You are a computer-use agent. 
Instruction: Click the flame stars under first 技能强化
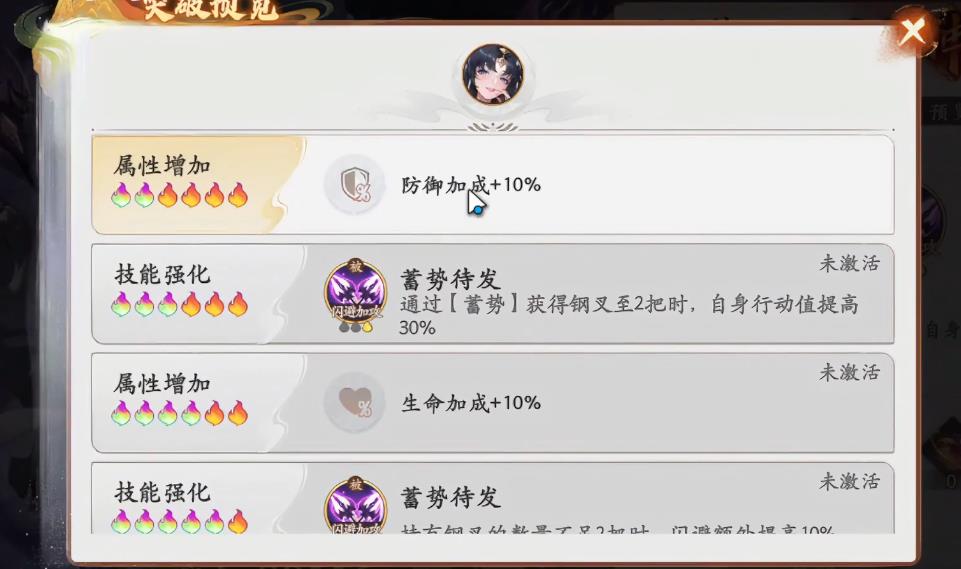pos(180,304)
